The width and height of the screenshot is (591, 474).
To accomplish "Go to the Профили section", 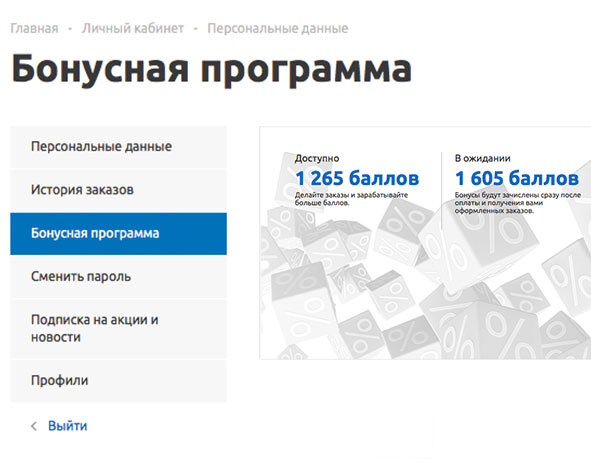I will (x=118, y=381).
